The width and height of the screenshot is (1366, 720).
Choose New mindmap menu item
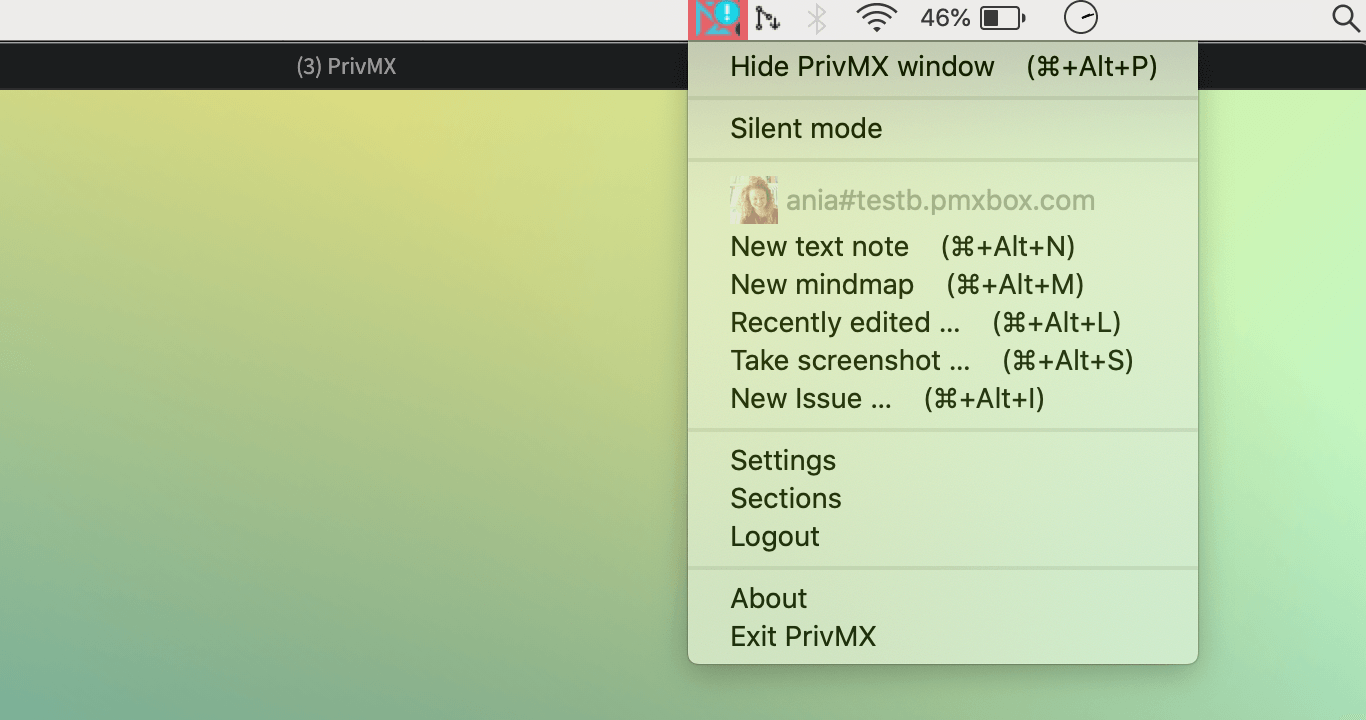(943, 285)
